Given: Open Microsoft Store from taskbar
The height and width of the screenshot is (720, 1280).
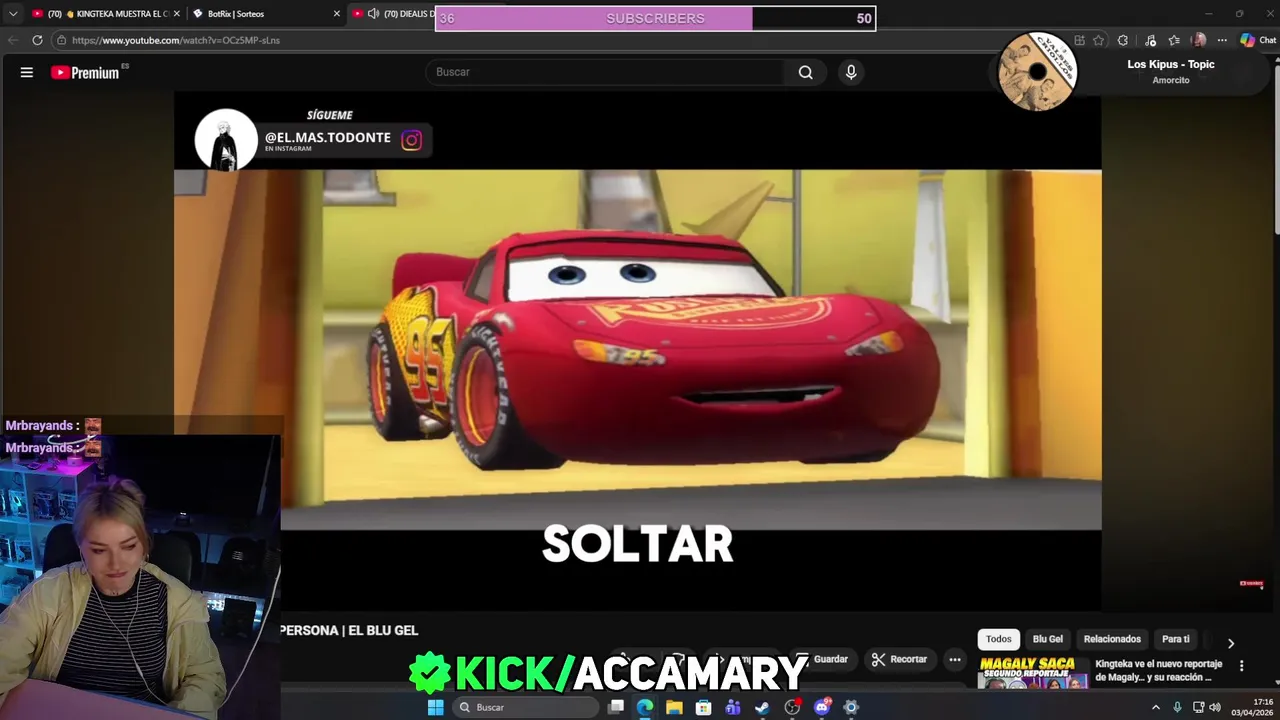Looking at the screenshot, I should (x=703, y=707).
